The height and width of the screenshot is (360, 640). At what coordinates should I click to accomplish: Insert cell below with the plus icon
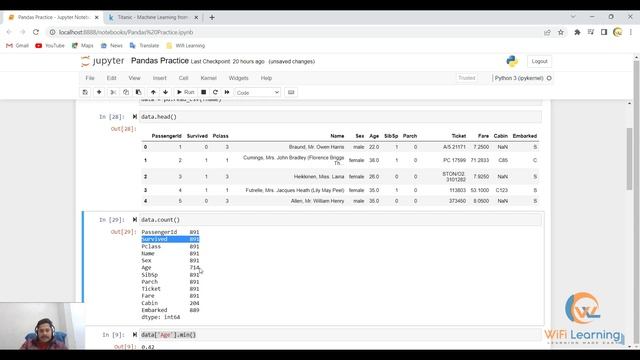pyautogui.click(x=99, y=92)
